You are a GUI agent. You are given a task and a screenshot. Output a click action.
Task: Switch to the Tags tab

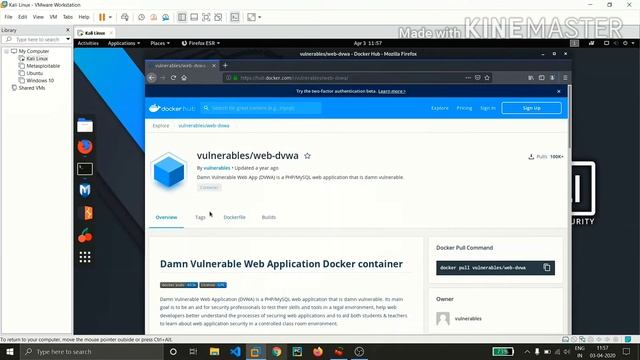[200, 218]
